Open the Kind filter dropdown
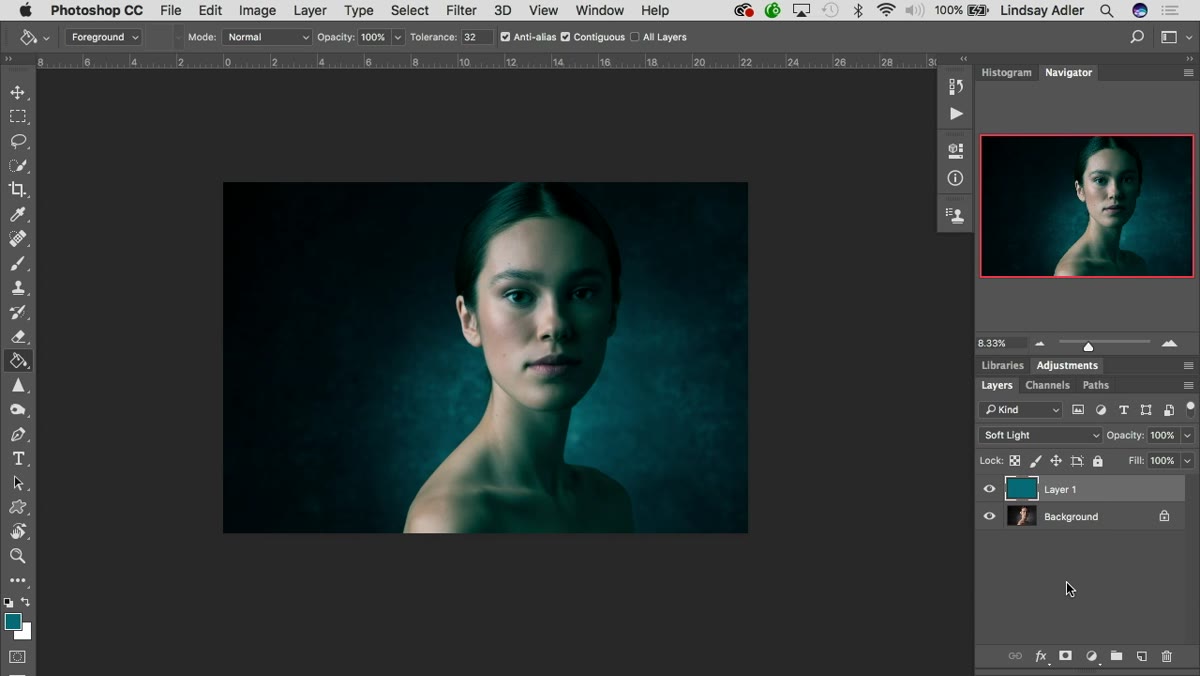1200x676 pixels. pos(1021,410)
